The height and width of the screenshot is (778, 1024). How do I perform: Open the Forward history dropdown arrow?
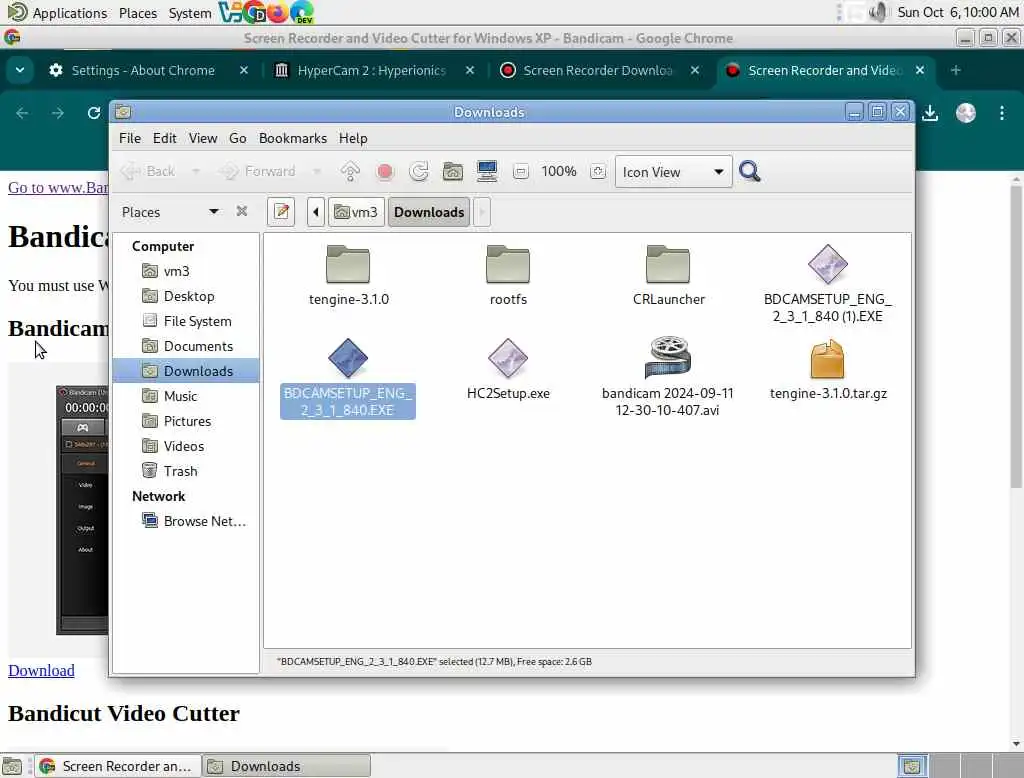[x=317, y=171]
